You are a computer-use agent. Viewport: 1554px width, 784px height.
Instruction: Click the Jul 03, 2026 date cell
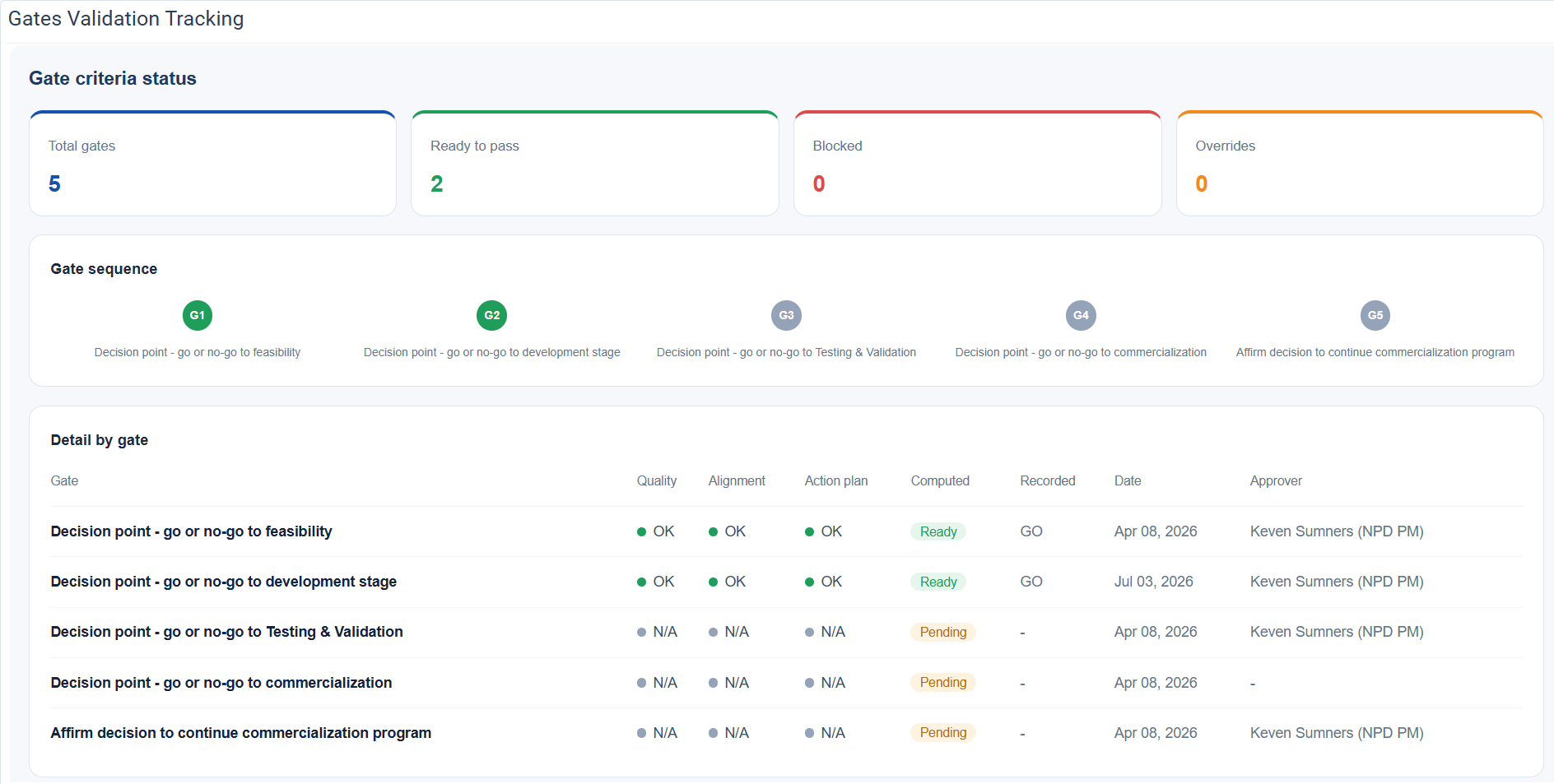(x=1153, y=582)
